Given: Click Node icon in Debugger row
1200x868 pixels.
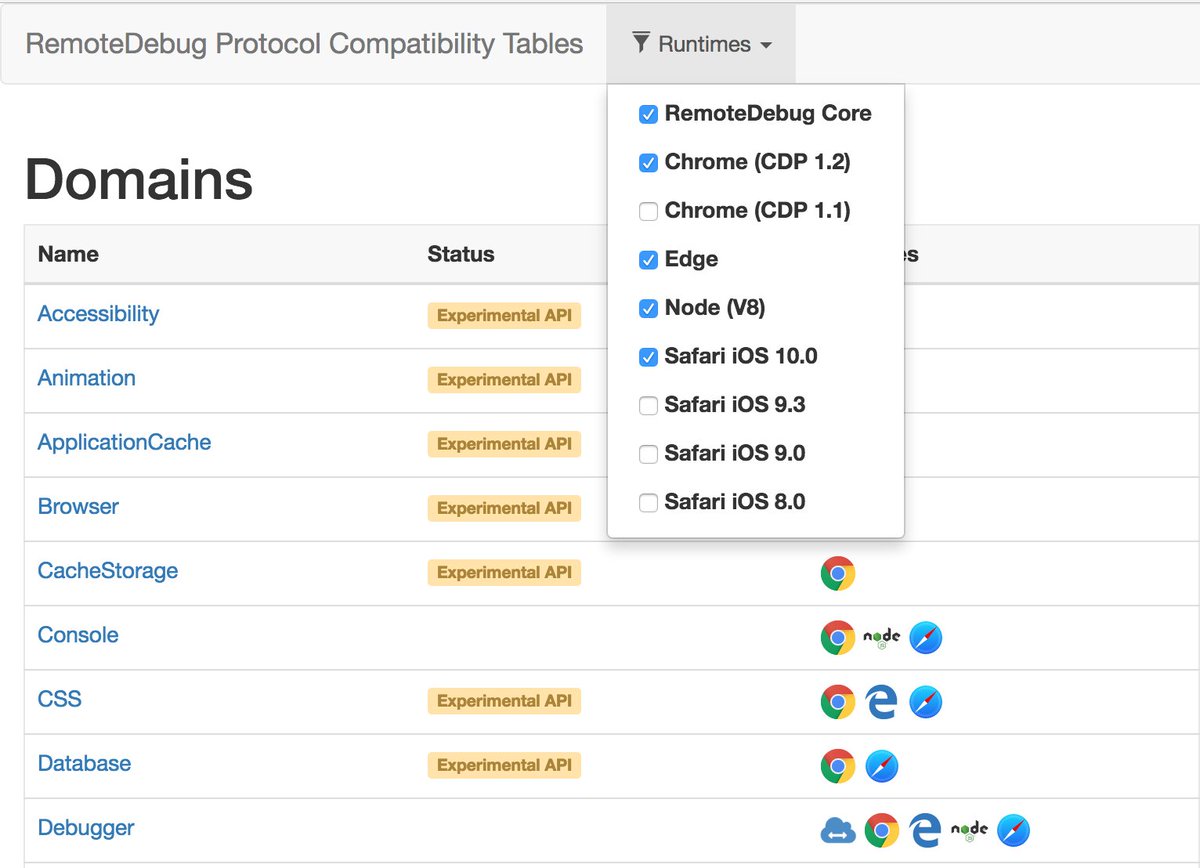Looking at the screenshot, I should click(x=969, y=830).
